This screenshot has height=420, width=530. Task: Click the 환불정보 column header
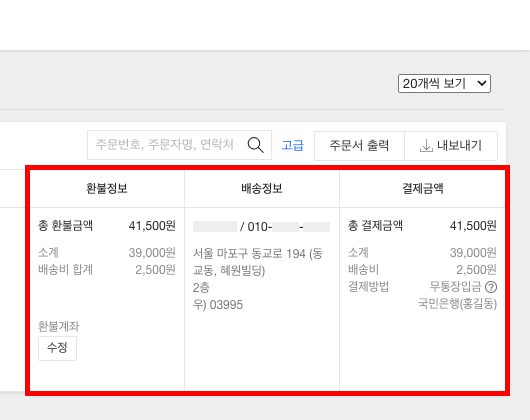point(107,188)
